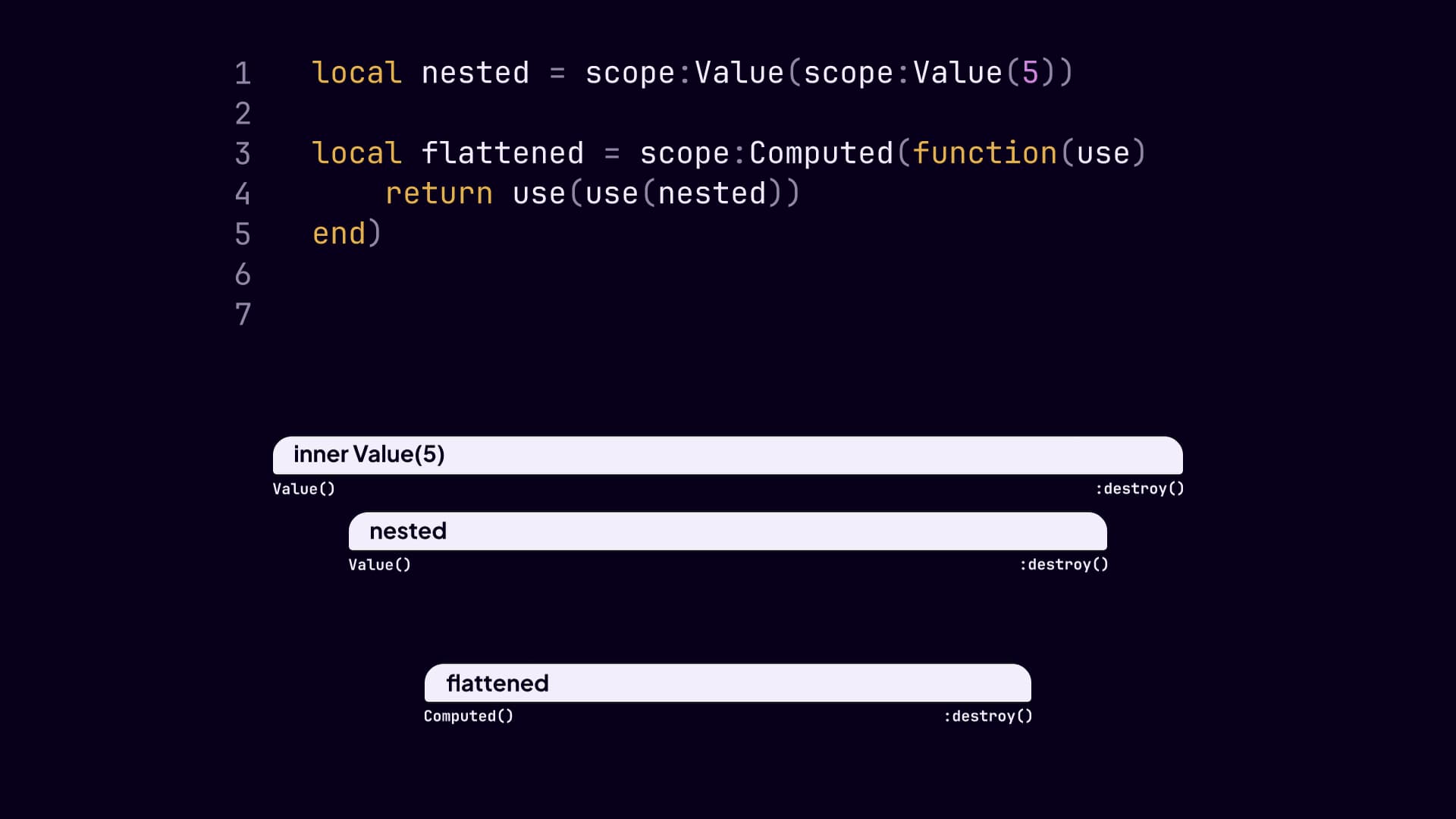Click the return statement on line 4
Screen dimensions: 1456x819
click(x=439, y=193)
